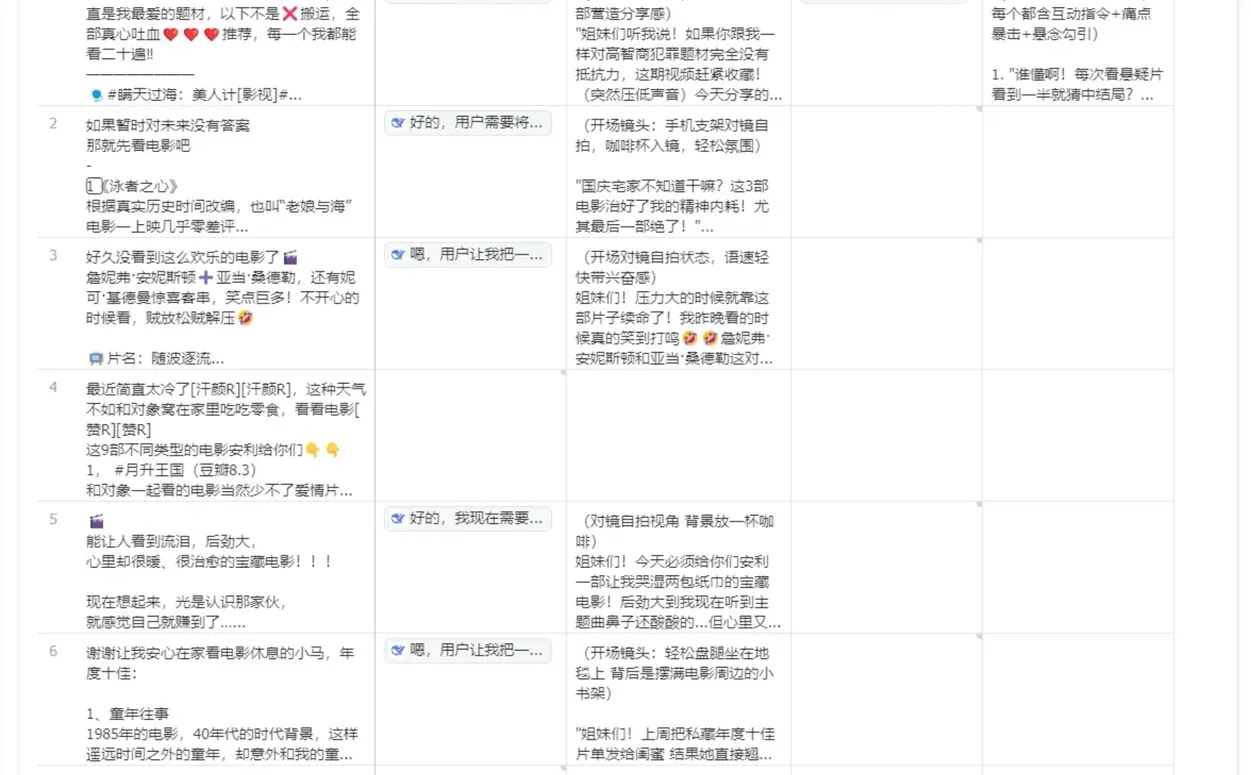The height and width of the screenshot is (775, 1251).
Task: Expand the blue corner triangle on row 2's script cell
Action: coord(782,234)
